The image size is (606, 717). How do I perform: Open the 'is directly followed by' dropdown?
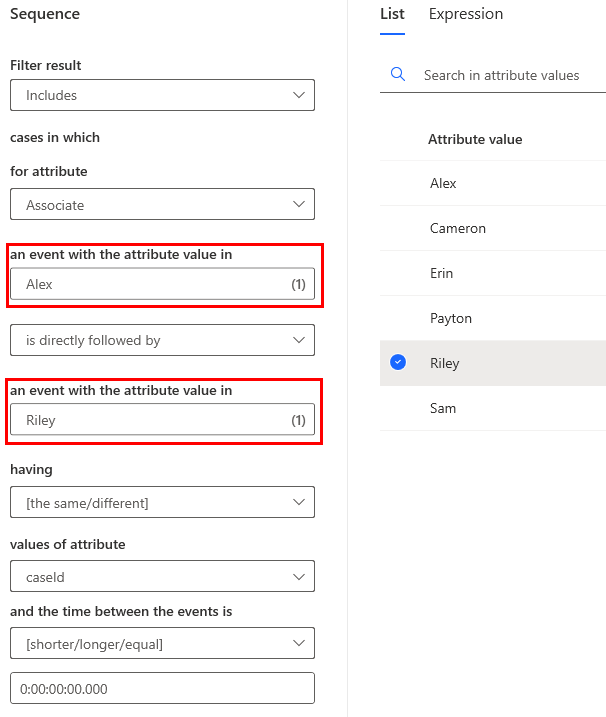(162, 340)
